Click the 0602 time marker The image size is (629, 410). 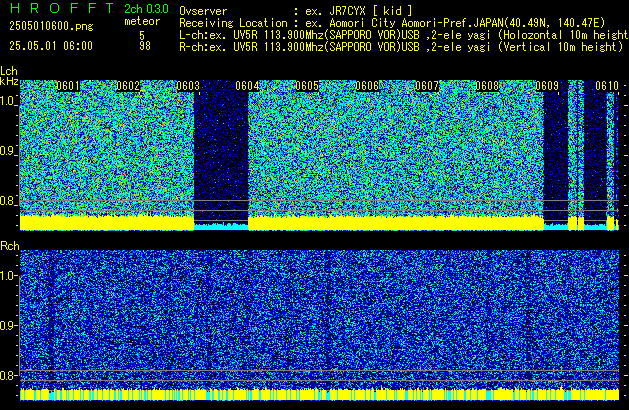(128, 86)
